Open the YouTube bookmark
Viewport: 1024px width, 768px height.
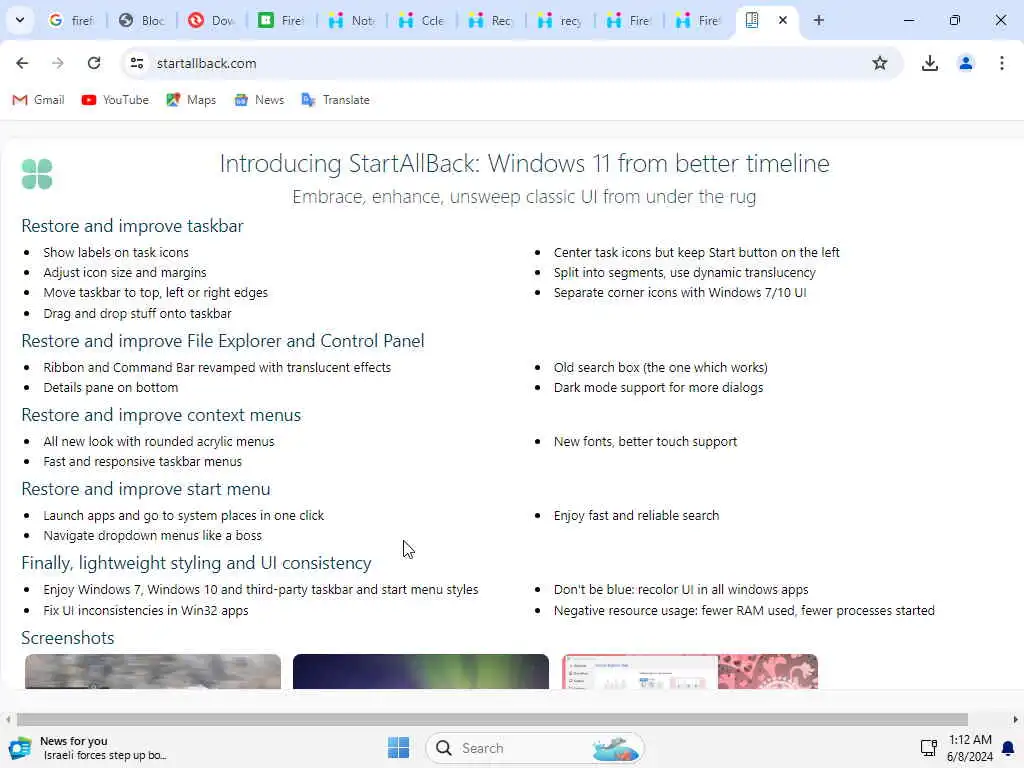[116, 100]
